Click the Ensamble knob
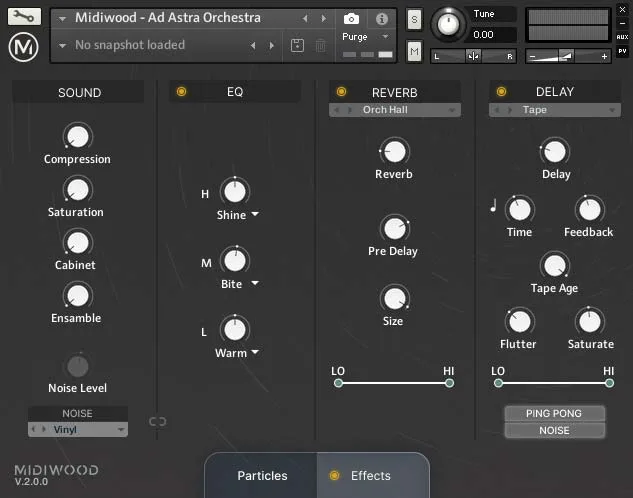The image size is (633, 498). [x=78, y=295]
